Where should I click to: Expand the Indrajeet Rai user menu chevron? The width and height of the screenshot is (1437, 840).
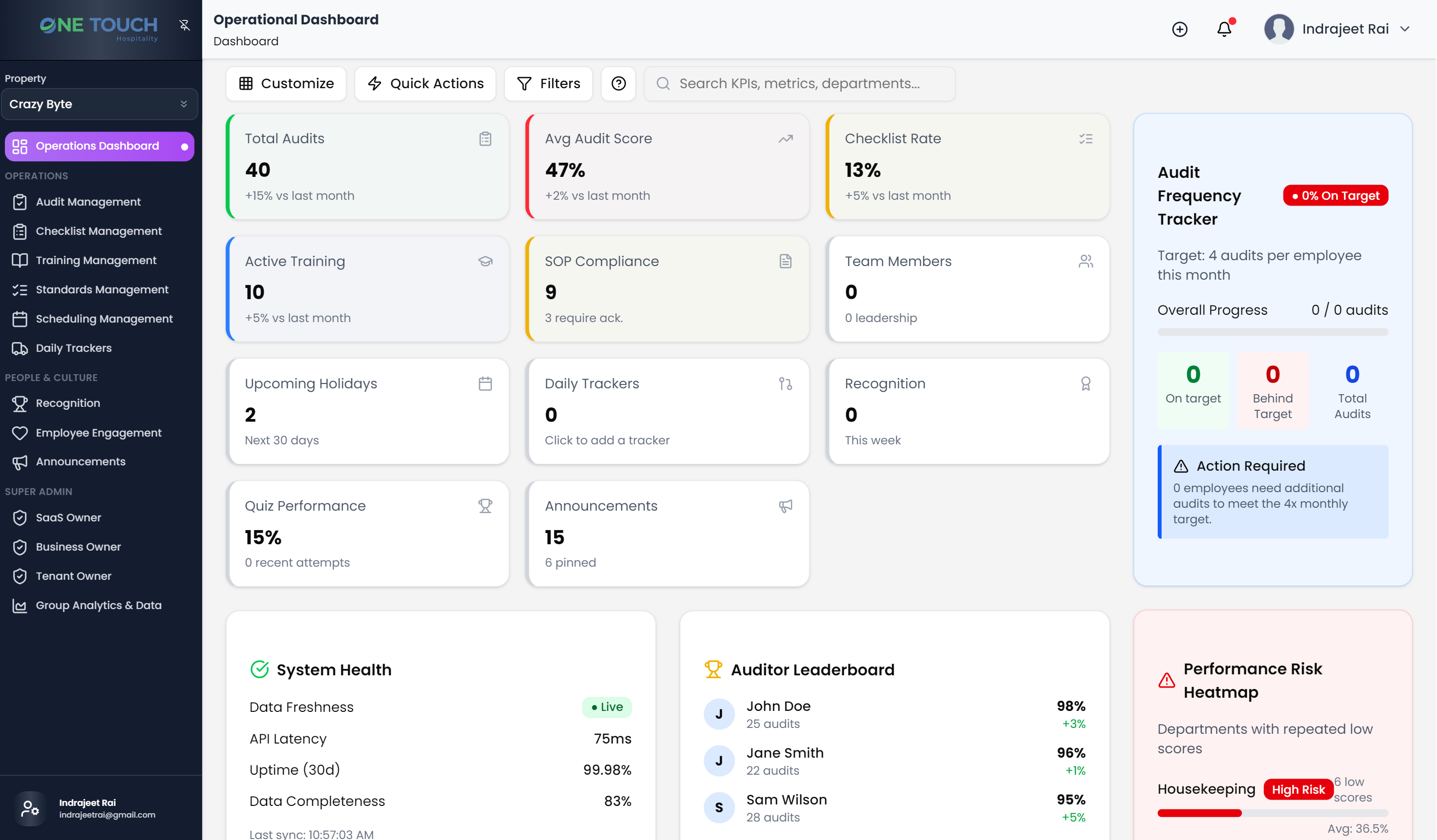pos(1404,29)
